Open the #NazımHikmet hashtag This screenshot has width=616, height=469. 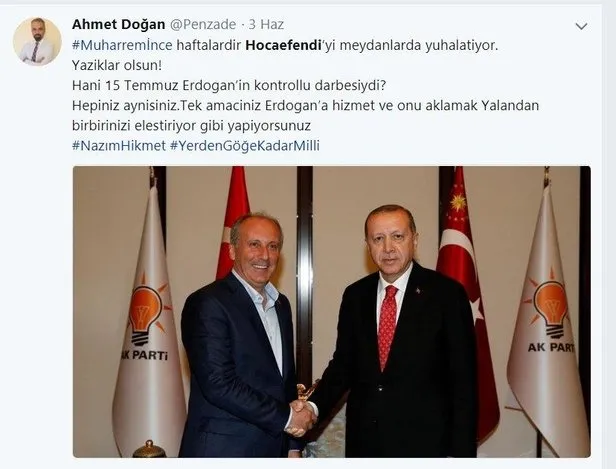click(119, 146)
